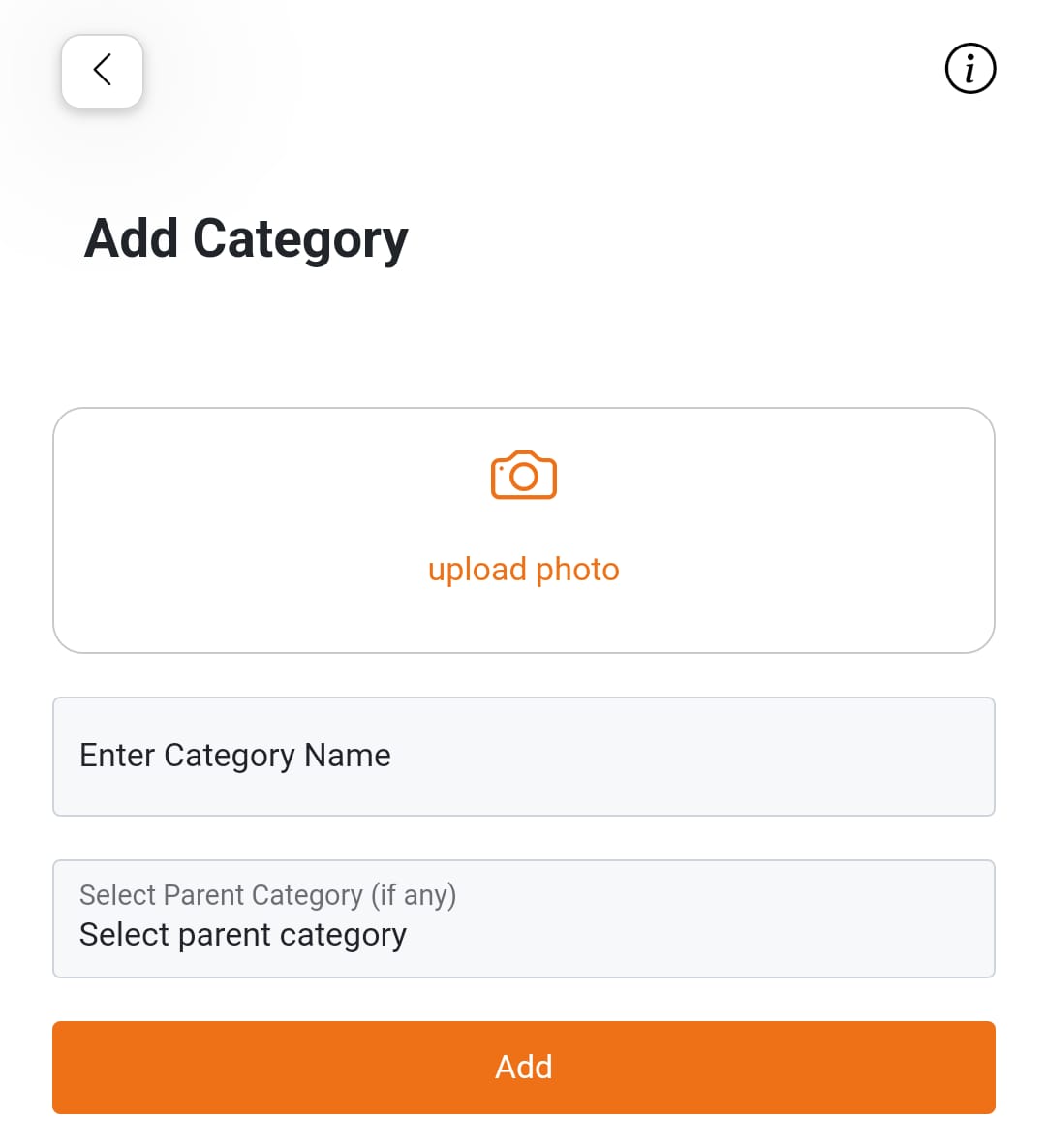Click the 'upload photo' orange text
The image size is (1046, 1148).
coord(523,570)
